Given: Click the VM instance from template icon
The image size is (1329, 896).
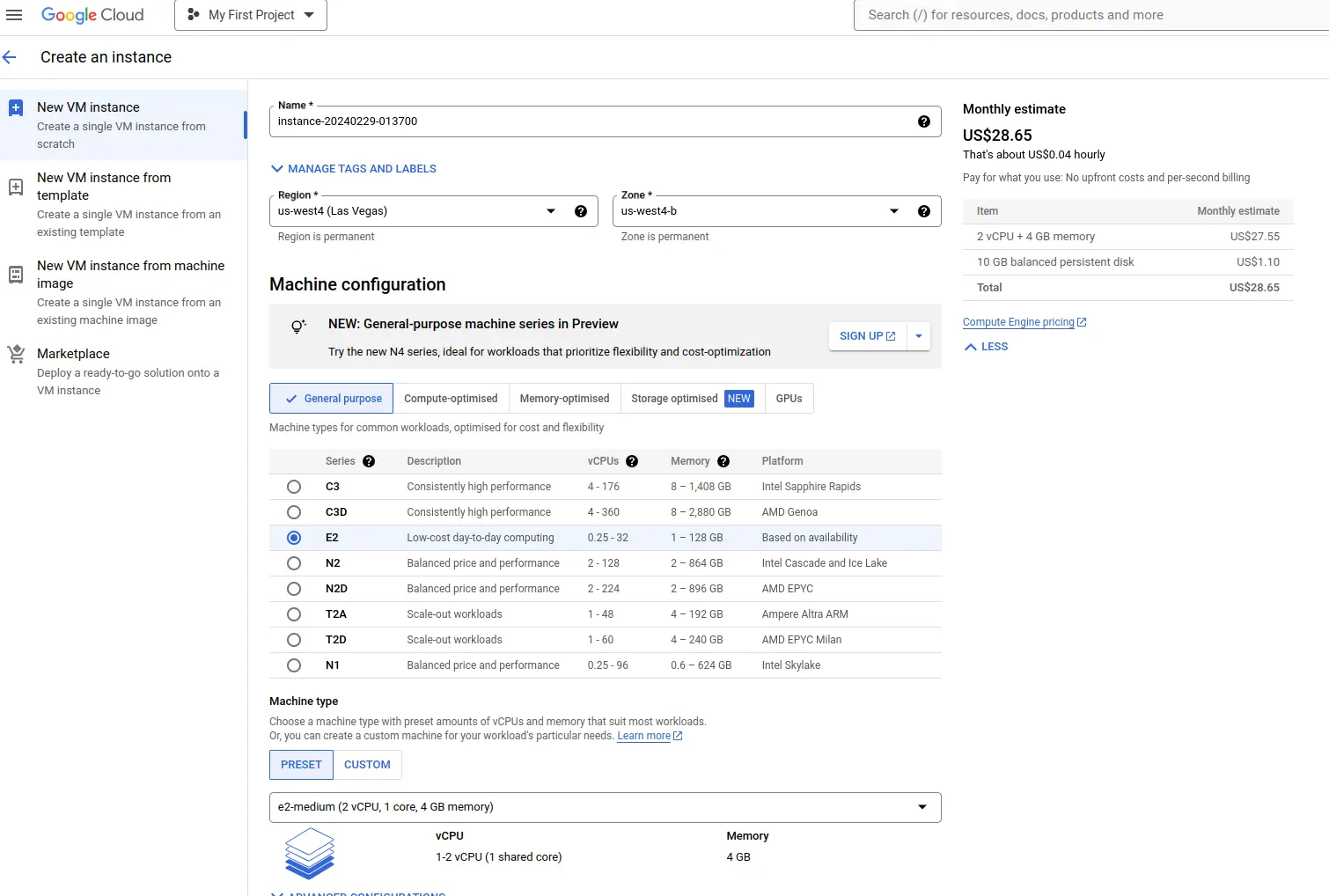Looking at the screenshot, I should (x=16, y=187).
